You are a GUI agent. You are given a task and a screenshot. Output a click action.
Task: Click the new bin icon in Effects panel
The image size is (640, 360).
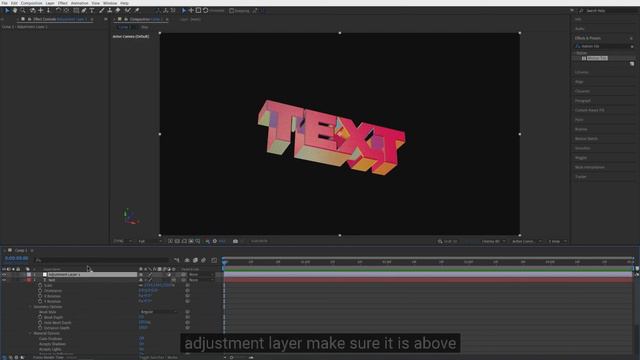(632, 64)
